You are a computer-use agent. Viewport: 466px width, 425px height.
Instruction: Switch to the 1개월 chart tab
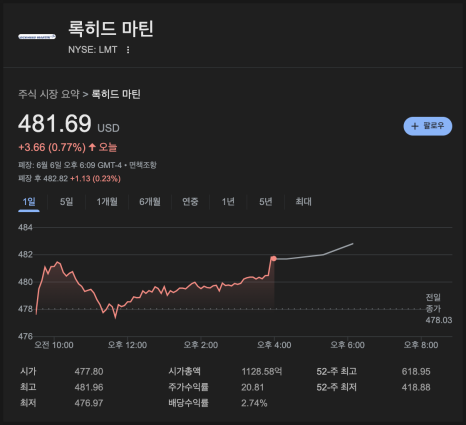107,202
